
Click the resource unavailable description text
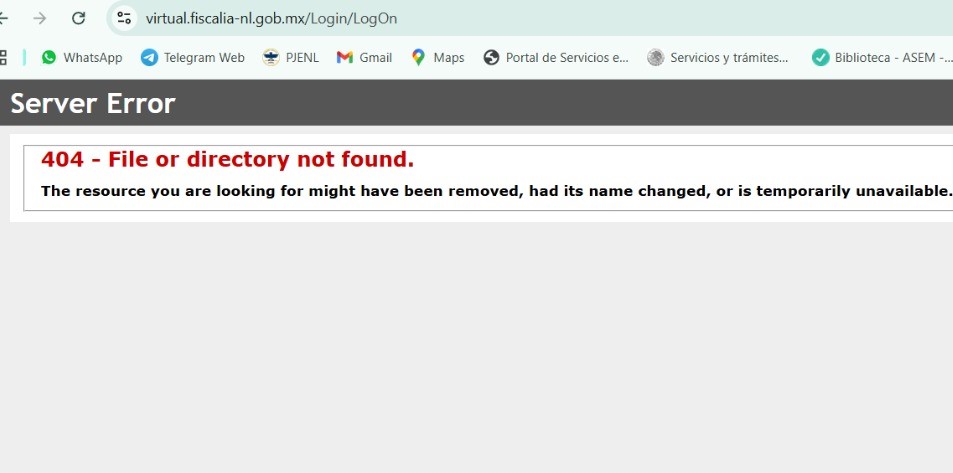(x=496, y=191)
